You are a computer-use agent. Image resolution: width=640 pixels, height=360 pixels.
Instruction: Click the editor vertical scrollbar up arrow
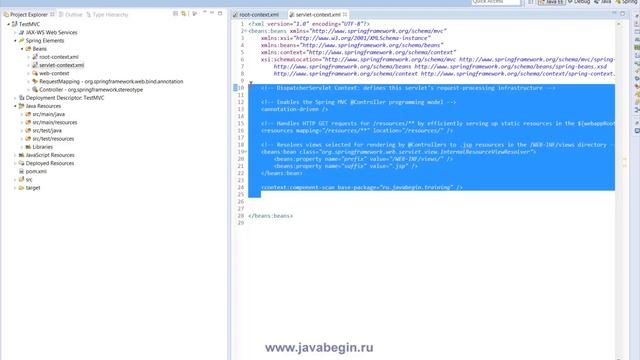tap(619, 24)
